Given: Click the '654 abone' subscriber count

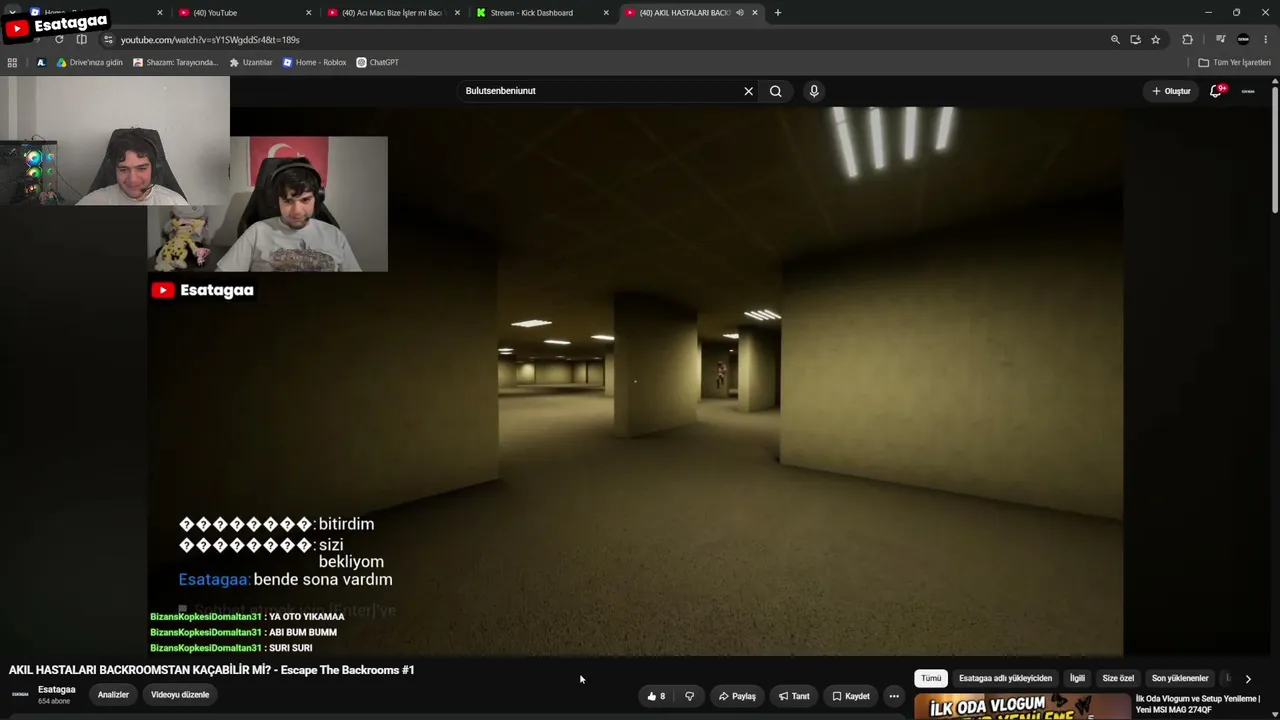Looking at the screenshot, I should coord(54,702).
